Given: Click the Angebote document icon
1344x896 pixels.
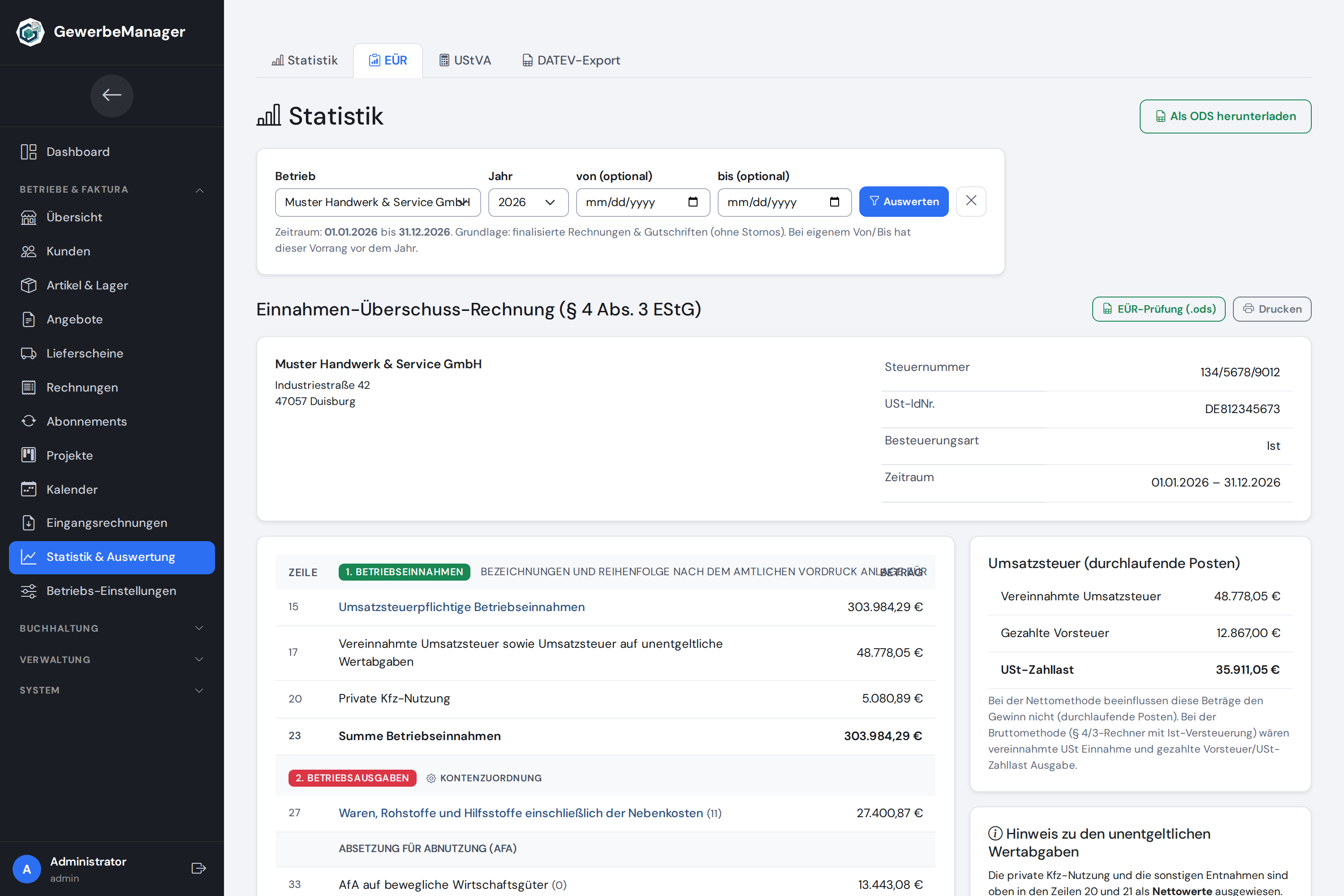Looking at the screenshot, I should [29, 319].
